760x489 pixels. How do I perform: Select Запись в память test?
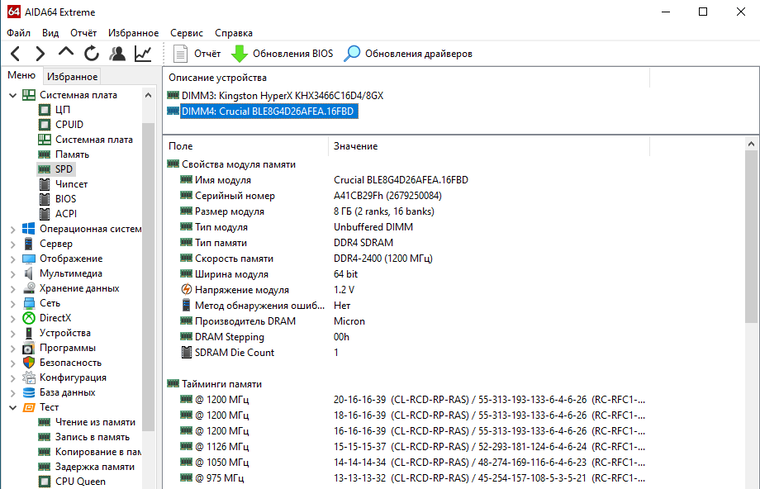click(x=92, y=437)
